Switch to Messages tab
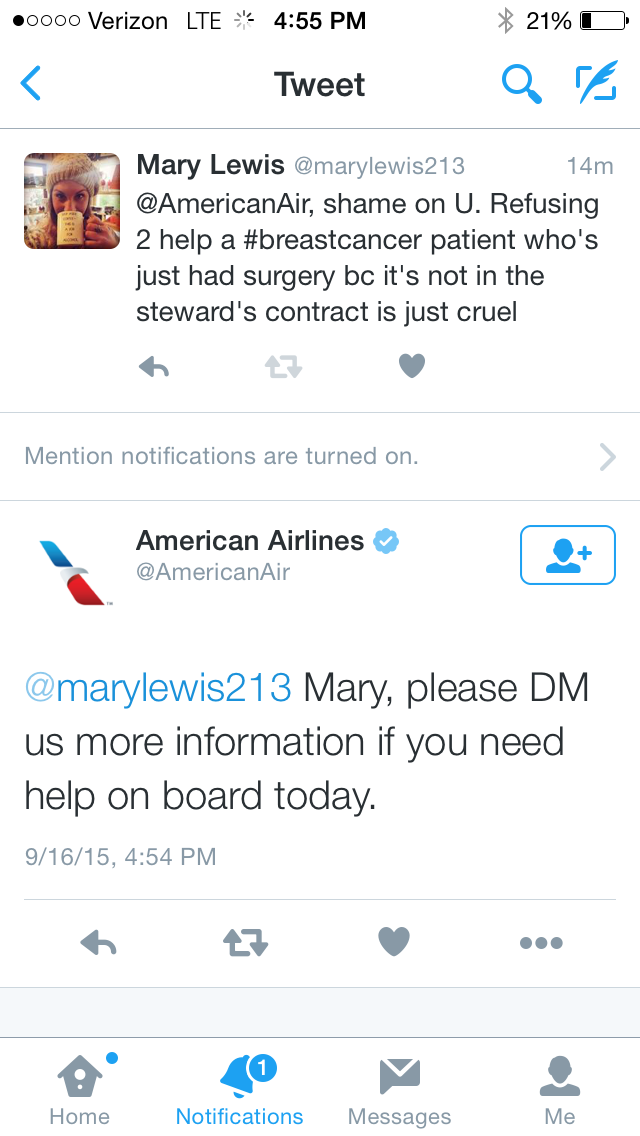 point(399,1088)
